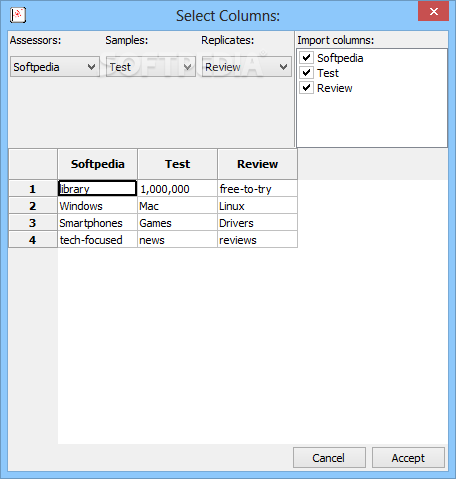Open the Assessors dropdown showing Softpedia

coord(55,67)
